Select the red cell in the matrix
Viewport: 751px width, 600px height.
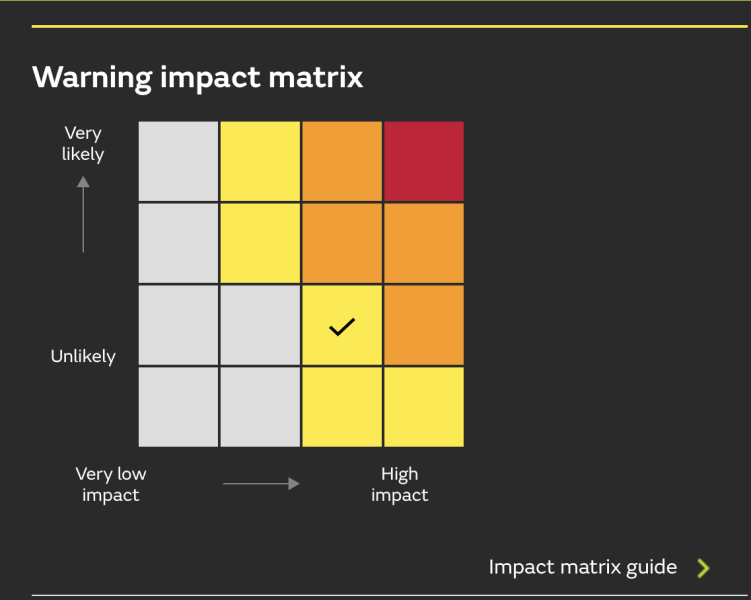click(x=423, y=161)
